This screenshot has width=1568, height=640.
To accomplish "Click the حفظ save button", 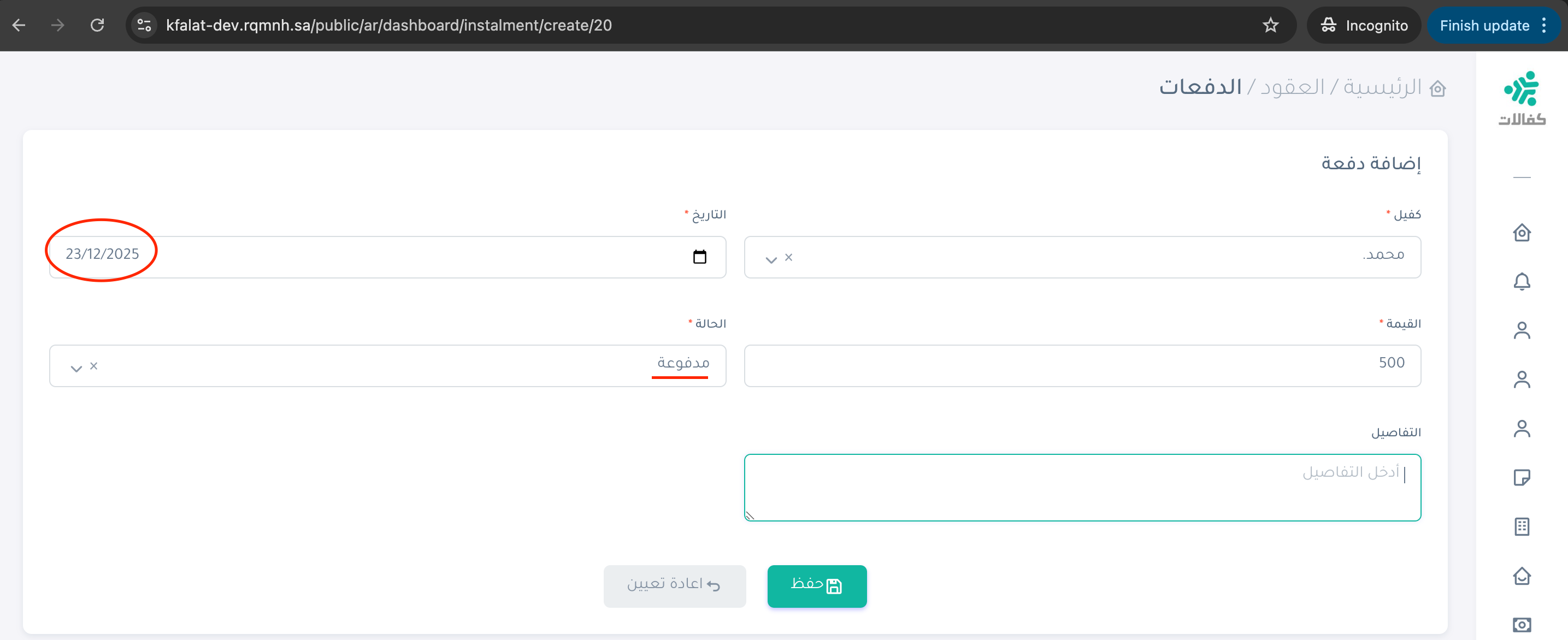I will point(816,585).
